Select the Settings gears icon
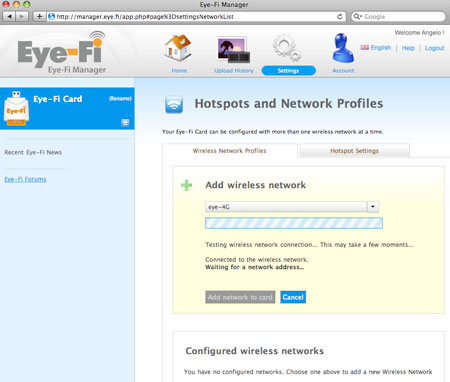Screen dimensions: 450x382 pos(287,48)
